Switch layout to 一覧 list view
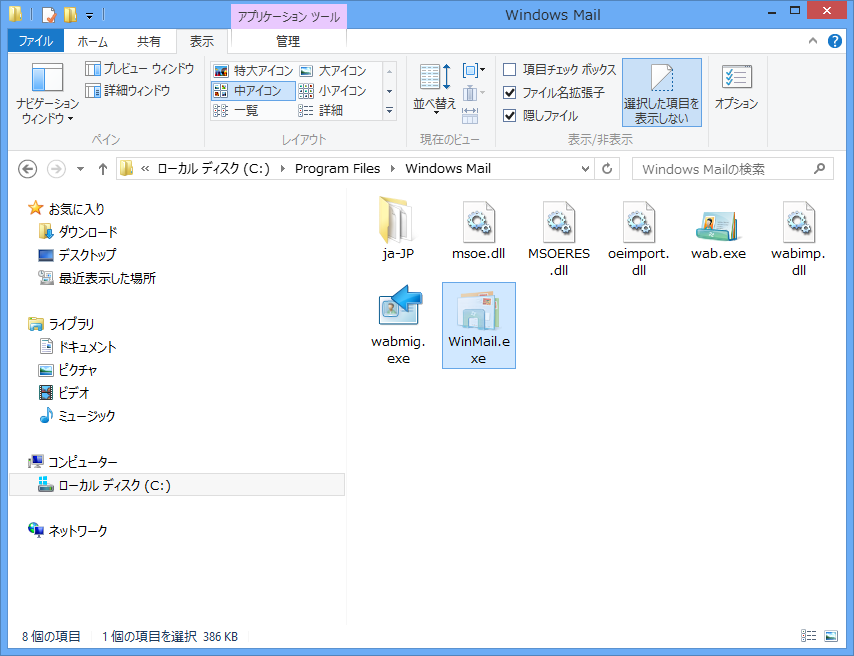The width and height of the screenshot is (854, 656). tap(235, 111)
